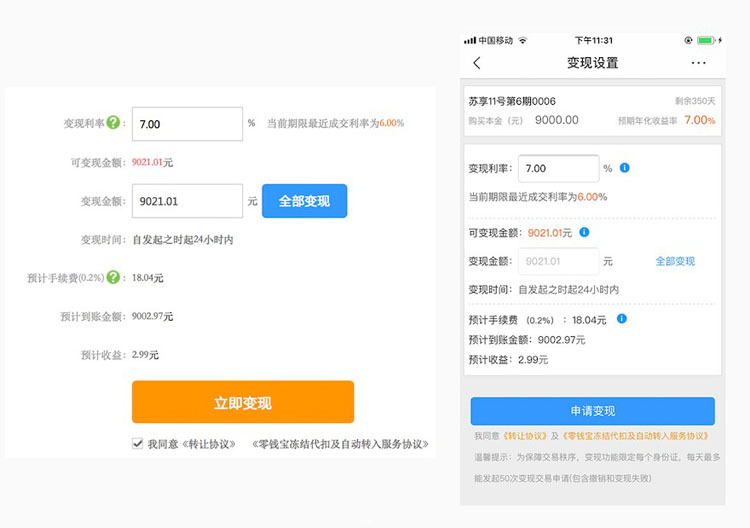Tap the back arrow in the mobile header
The height and width of the screenshot is (528, 750).
tap(477, 63)
